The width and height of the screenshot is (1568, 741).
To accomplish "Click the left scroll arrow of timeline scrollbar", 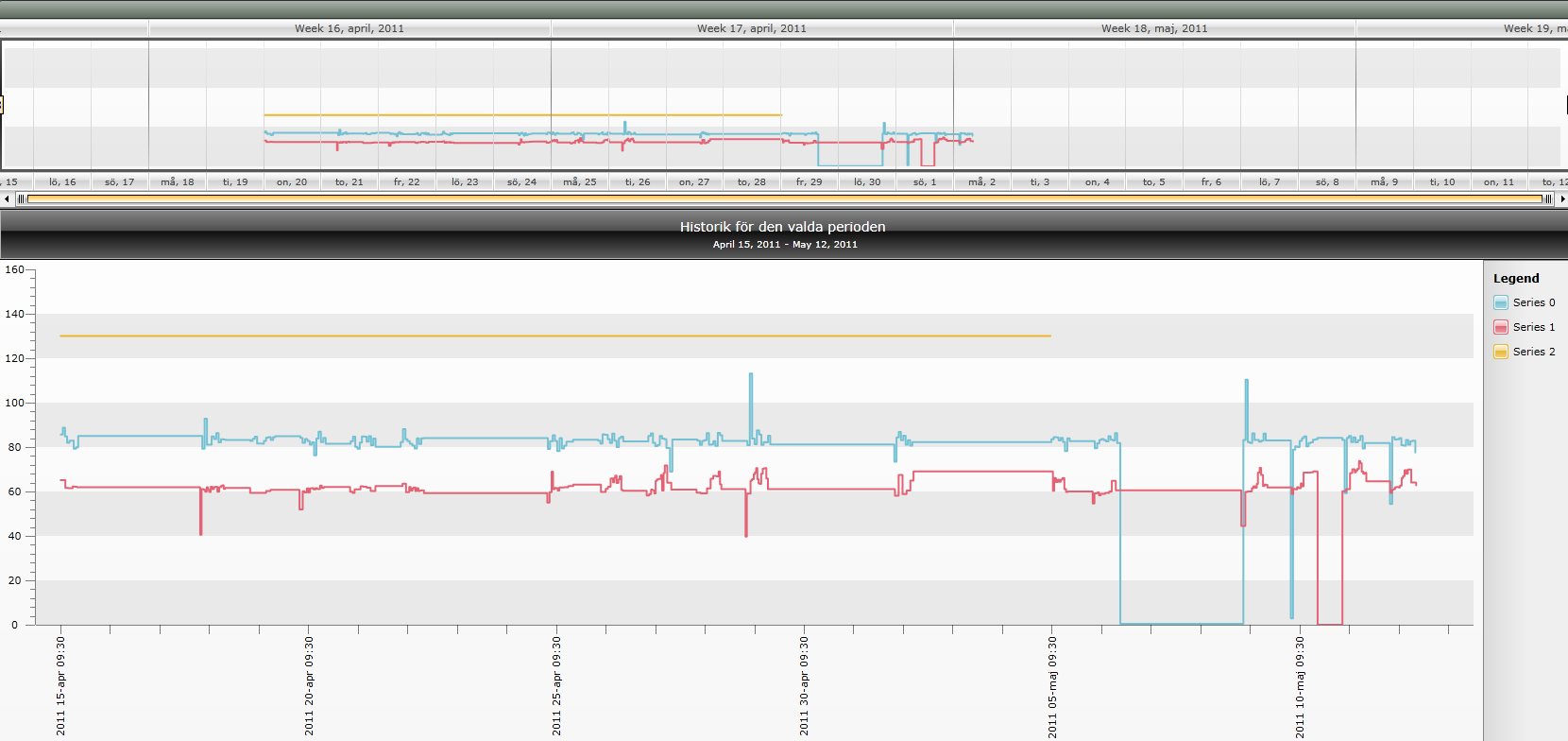I will pos(8,198).
